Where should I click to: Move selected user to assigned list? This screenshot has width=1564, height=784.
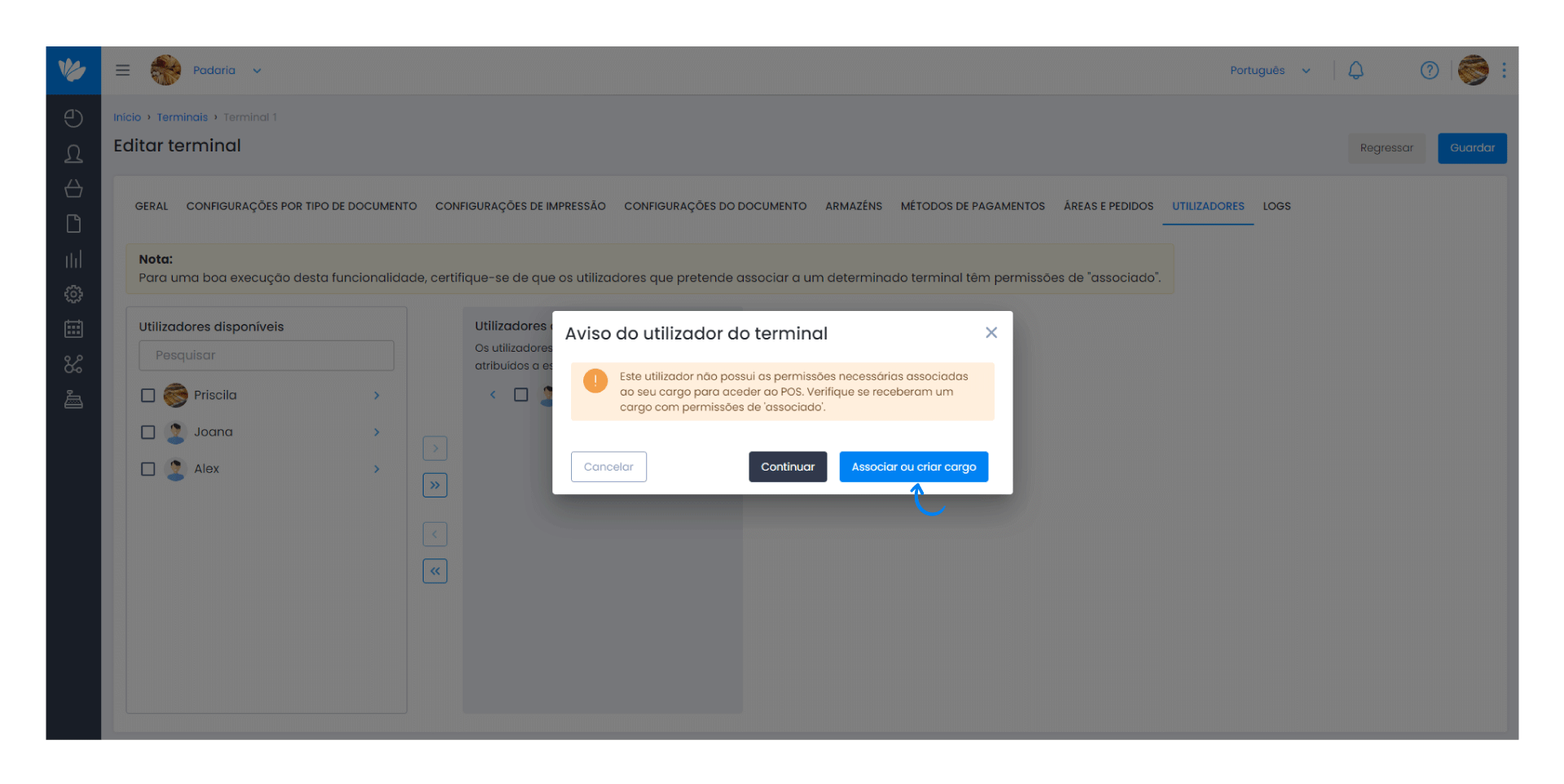435,448
